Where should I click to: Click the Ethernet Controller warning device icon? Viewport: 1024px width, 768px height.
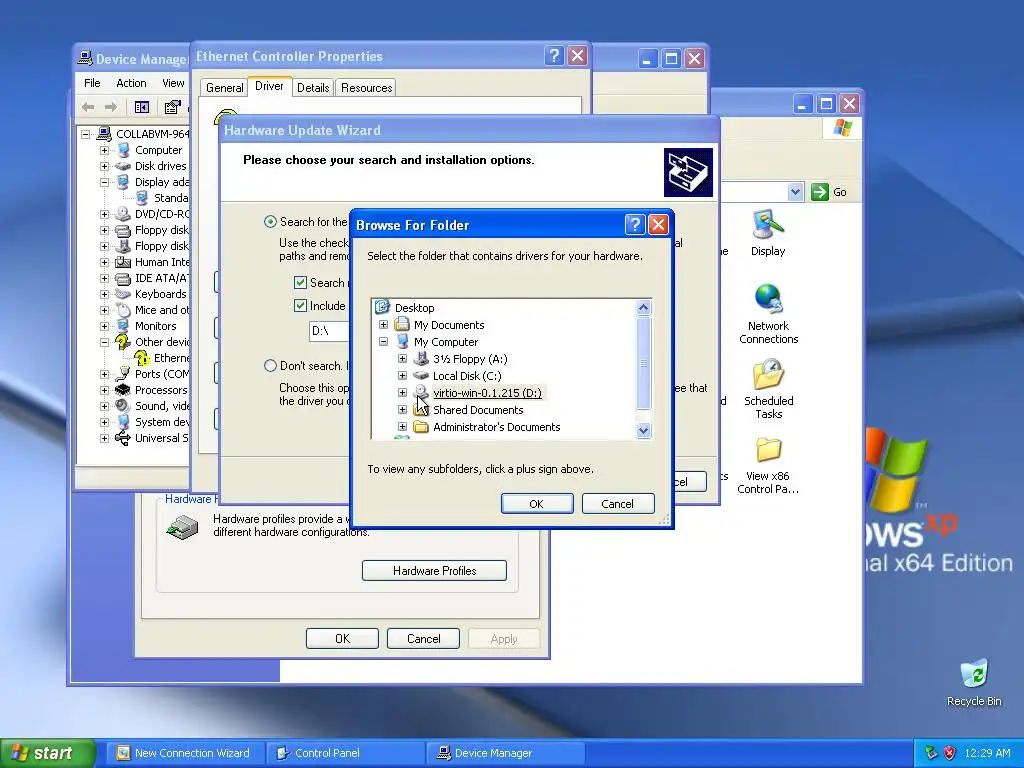click(142, 358)
